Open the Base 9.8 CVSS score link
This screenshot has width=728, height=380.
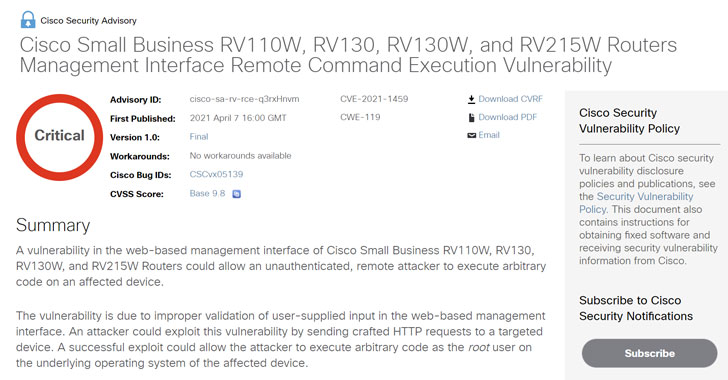(x=207, y=193)
